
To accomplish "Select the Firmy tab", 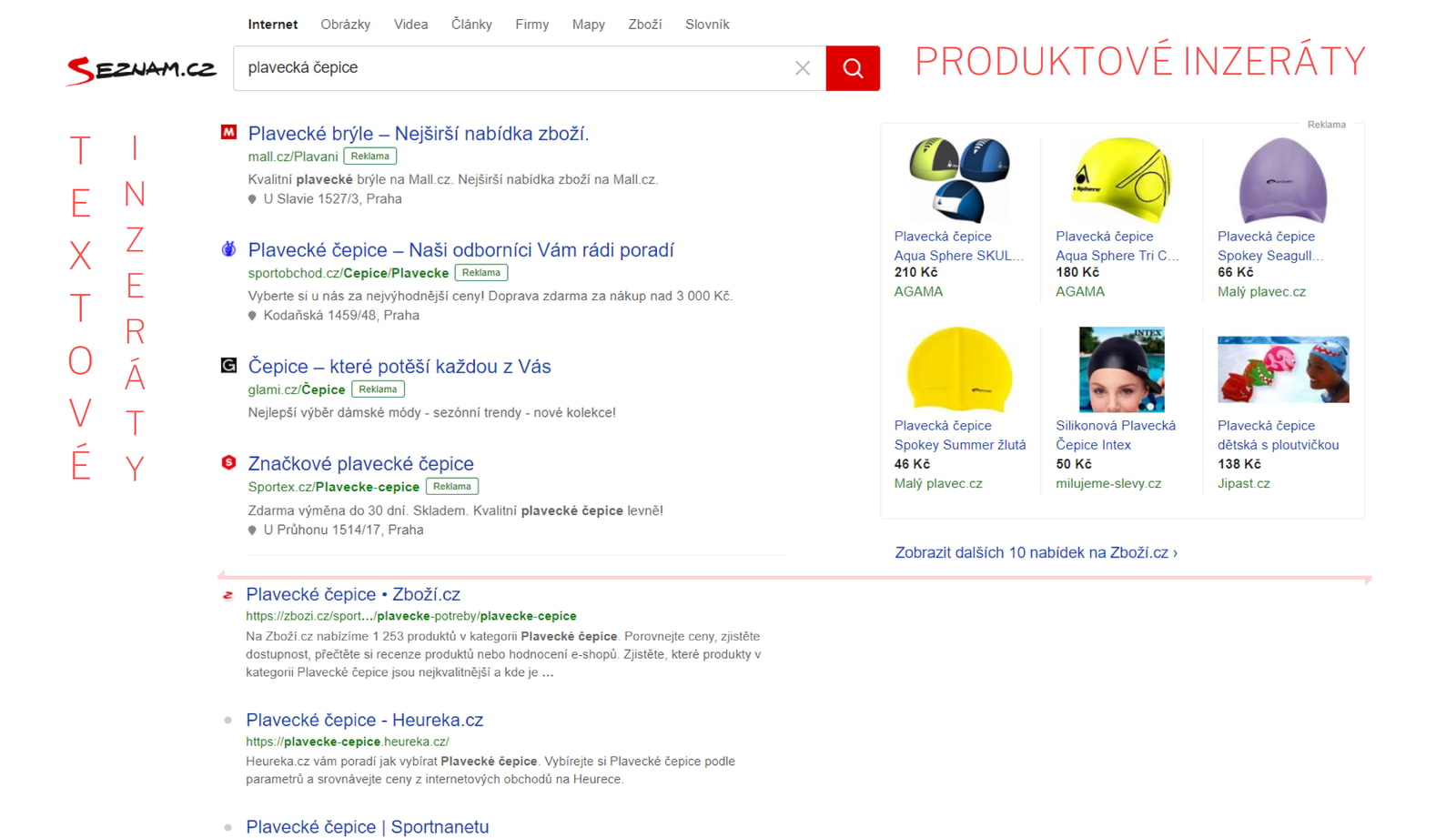I will click(532, 25).
